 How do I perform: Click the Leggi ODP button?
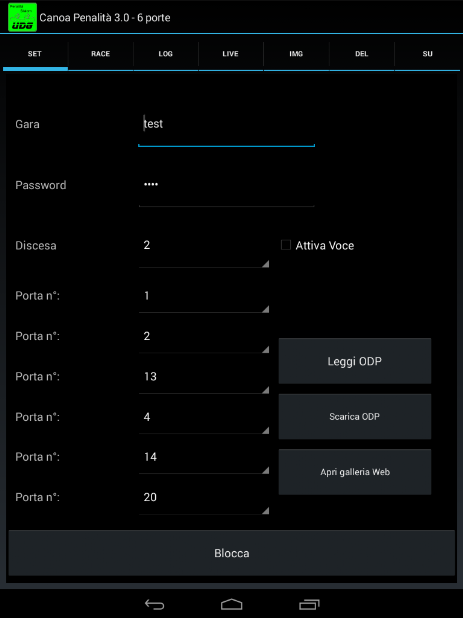pyautogui.click(x=355, y=361)
